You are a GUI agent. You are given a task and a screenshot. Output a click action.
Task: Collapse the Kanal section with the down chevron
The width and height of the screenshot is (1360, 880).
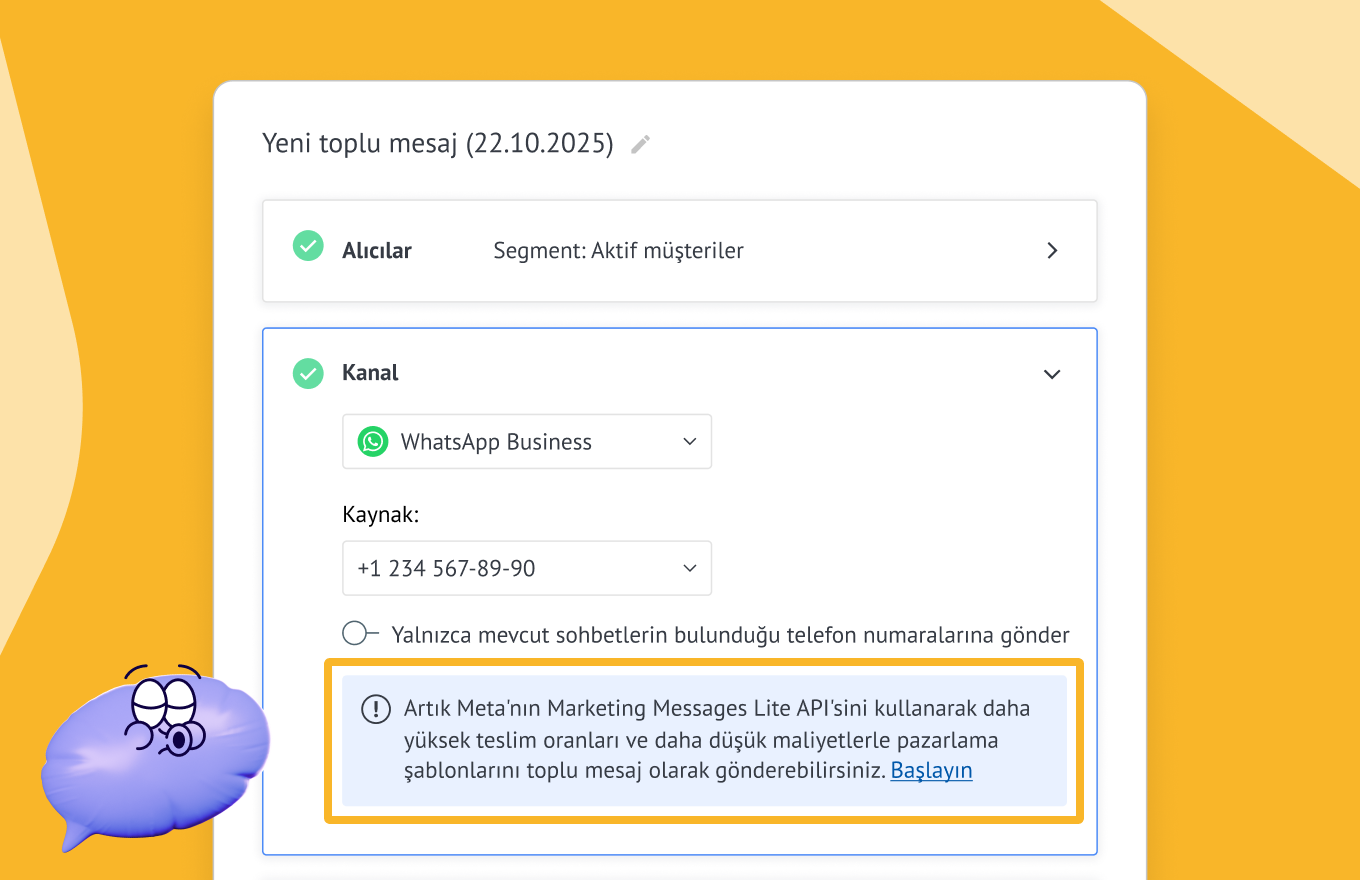pyautogui.click(x=1052, y=374)
